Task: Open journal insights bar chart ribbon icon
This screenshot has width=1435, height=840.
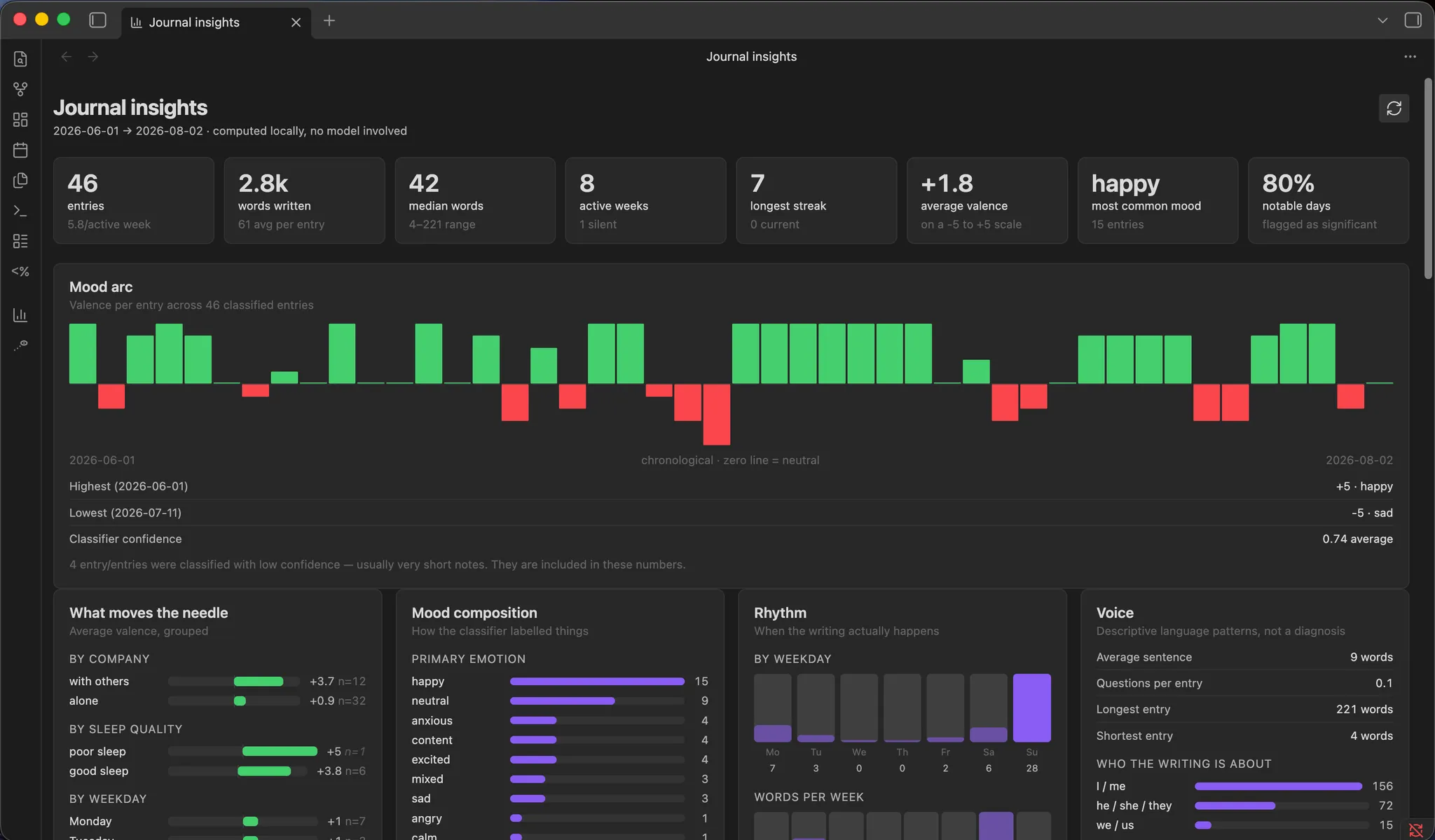Action: tap(20, 315)
